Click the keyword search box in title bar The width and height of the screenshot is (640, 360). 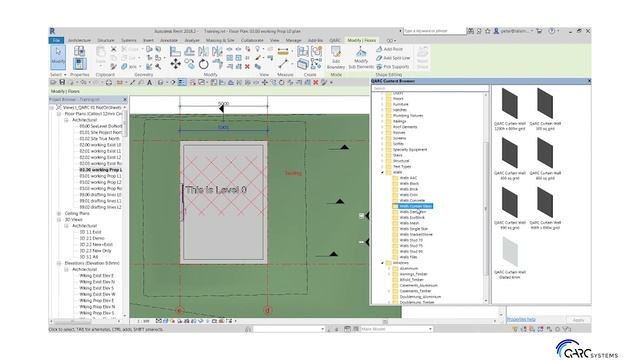click(434, 31)
